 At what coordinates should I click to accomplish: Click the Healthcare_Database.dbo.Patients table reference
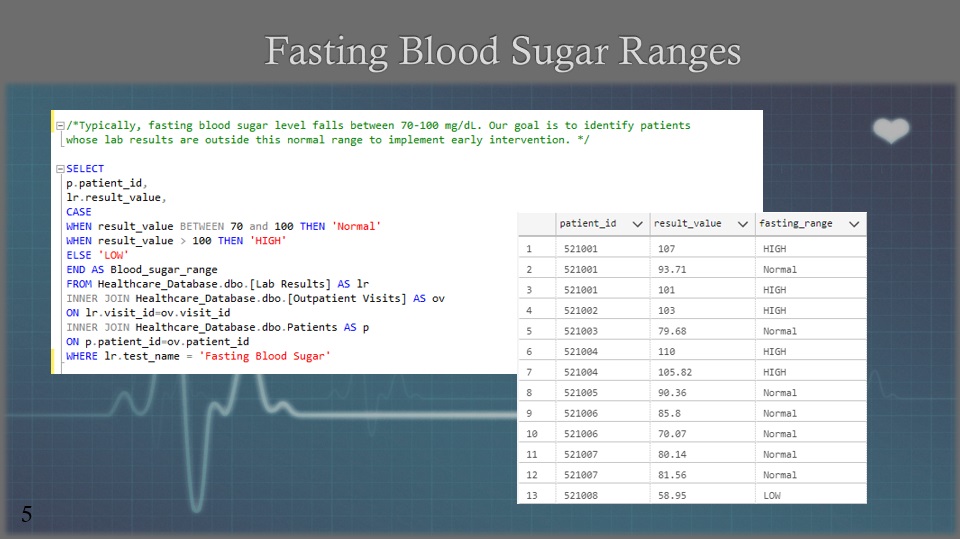[236, 328]
